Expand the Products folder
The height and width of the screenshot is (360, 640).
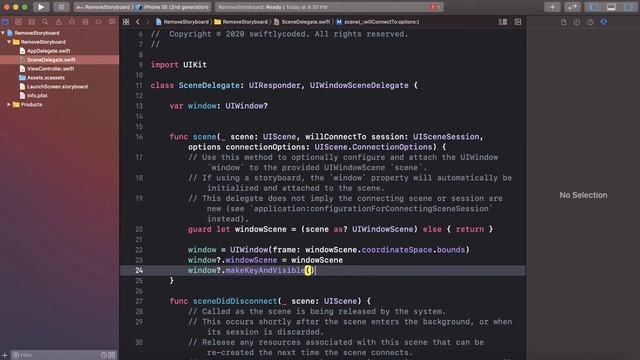point(9,104)
